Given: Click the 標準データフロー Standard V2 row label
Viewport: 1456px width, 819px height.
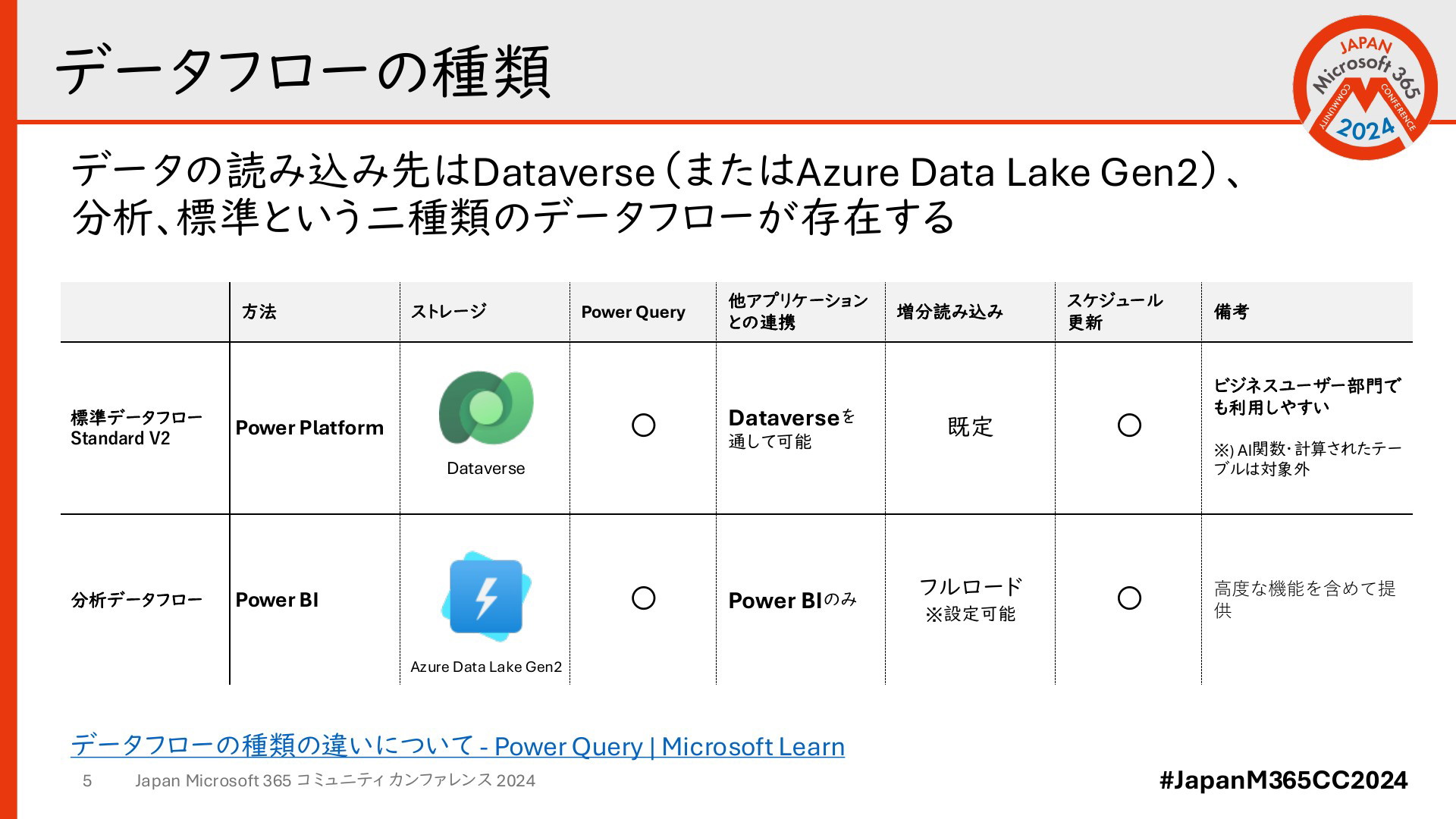Looking at the screenshot, I should (136, 428).
